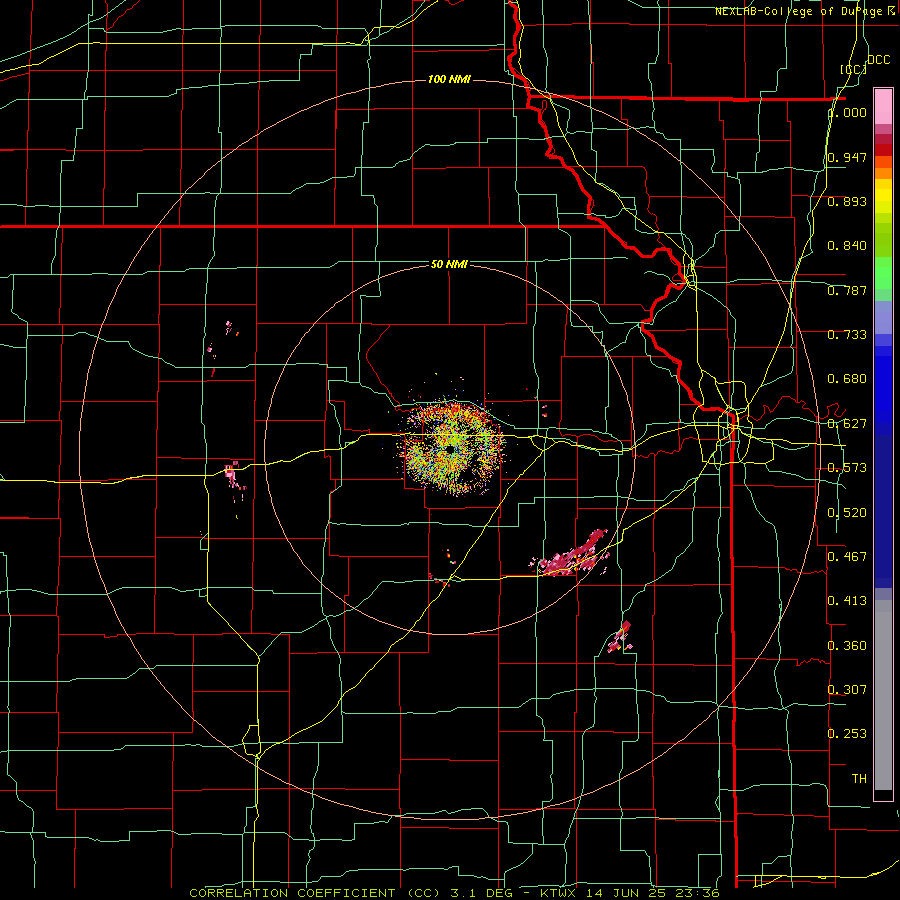Click the elongated pink echo southeast of the radar
The width and height of the screenshot is (900, 900).
point(570,554)
